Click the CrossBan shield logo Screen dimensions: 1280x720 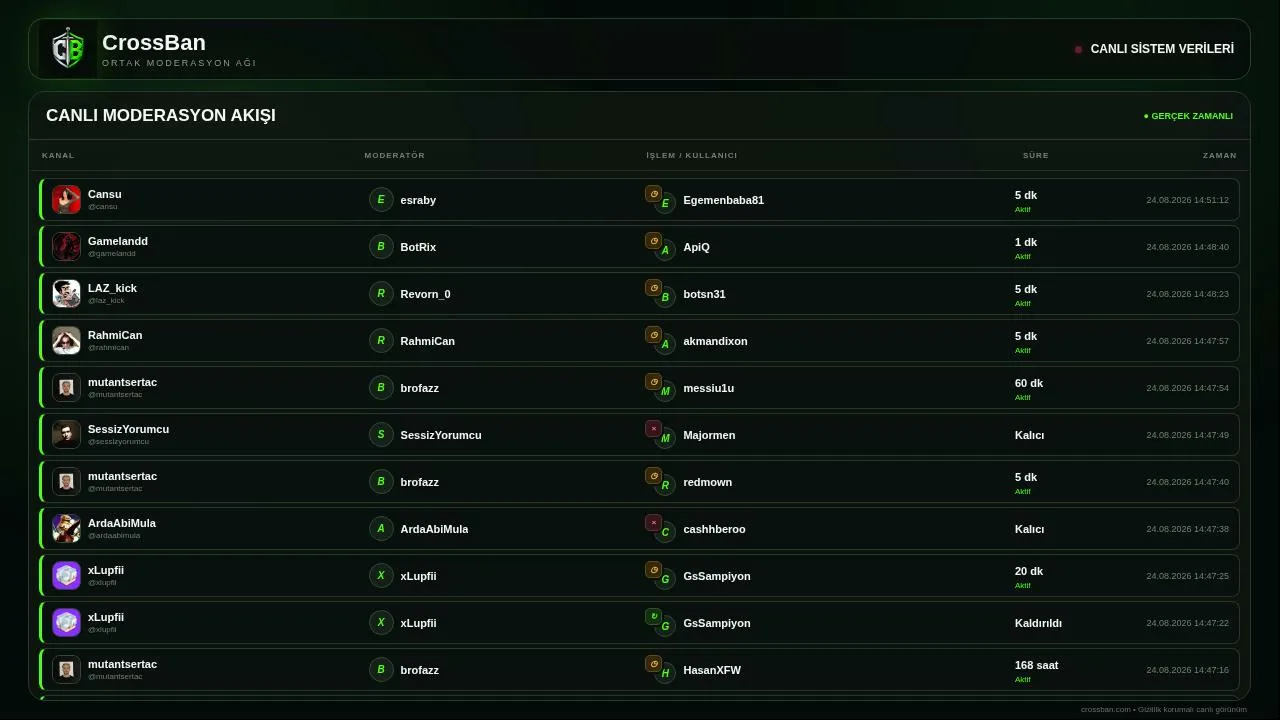coord(68,49)
